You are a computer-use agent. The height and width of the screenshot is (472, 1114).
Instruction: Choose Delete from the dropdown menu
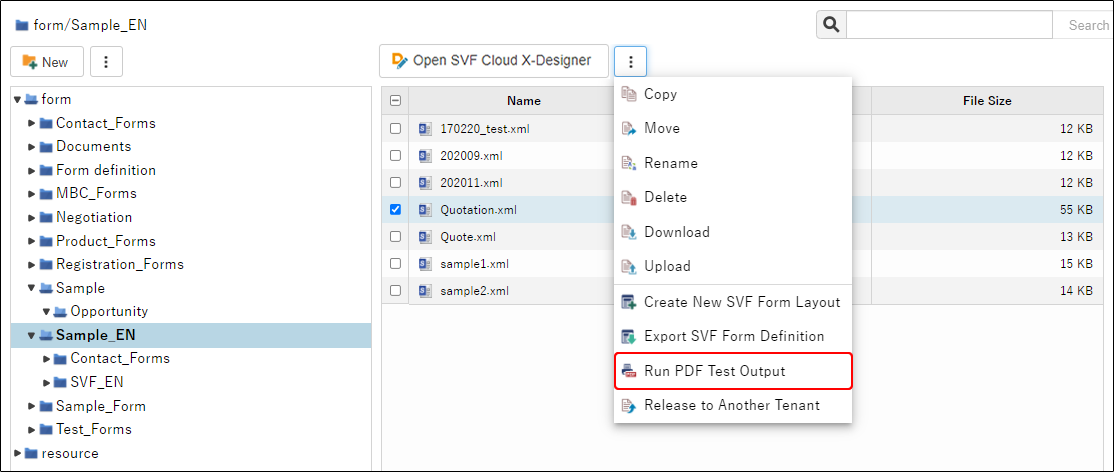tap(732, 198)
